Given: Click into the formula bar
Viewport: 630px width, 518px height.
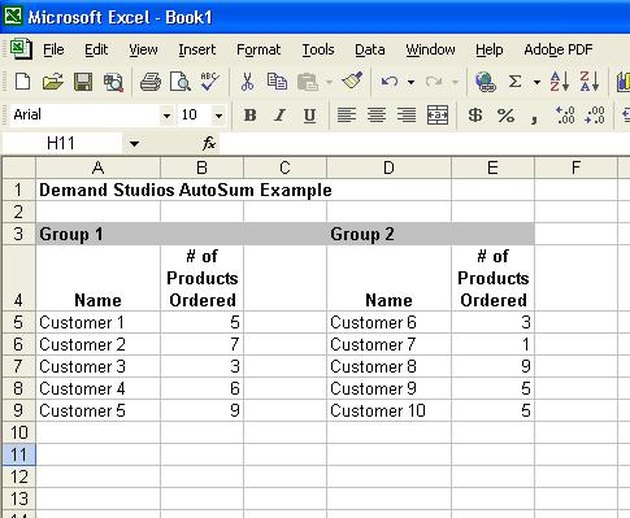Looking at the screenshot, I should [425, 143].
